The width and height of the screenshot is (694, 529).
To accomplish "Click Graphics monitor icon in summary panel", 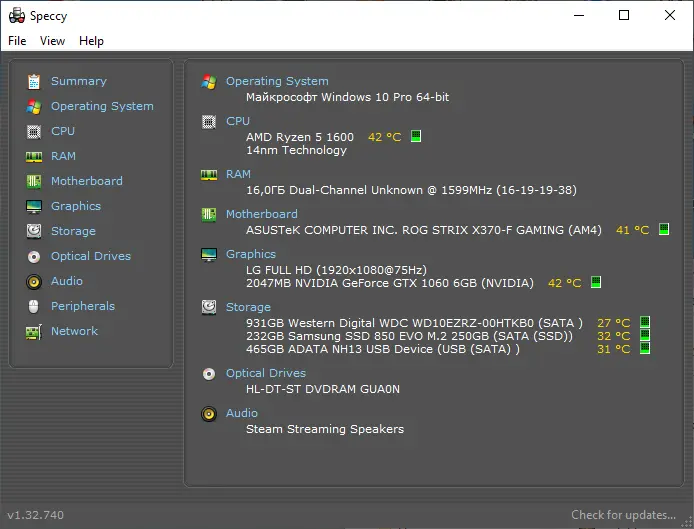I will [x=208, y=255].
